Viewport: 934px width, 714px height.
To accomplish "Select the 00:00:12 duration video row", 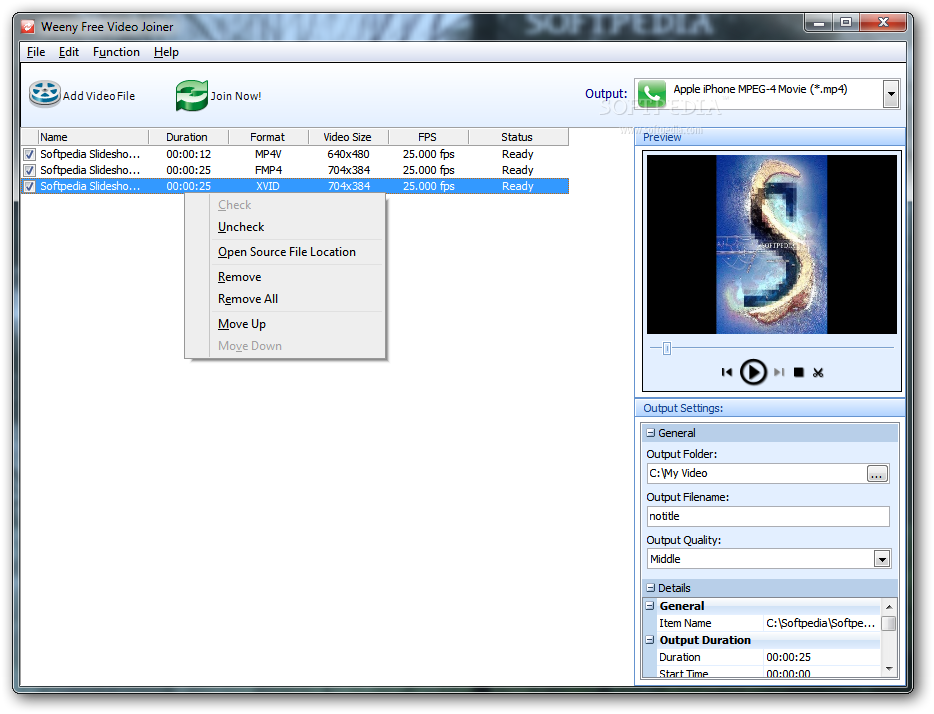I will pos(295,154).
